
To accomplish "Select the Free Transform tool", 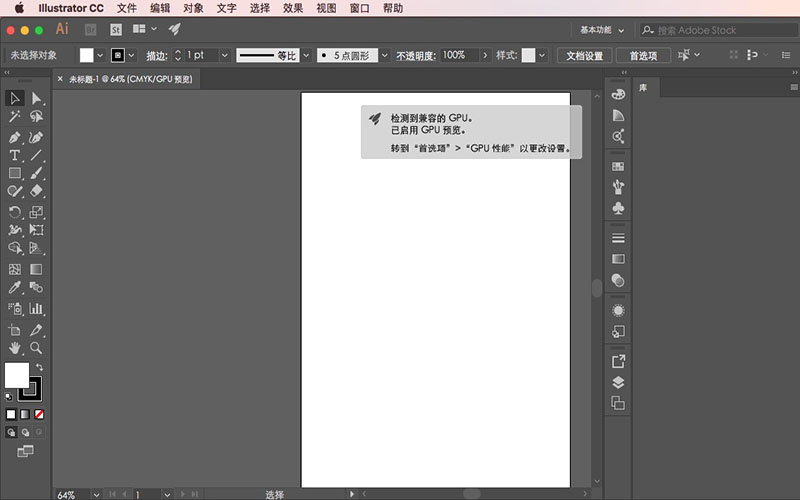I will [36, 230].
